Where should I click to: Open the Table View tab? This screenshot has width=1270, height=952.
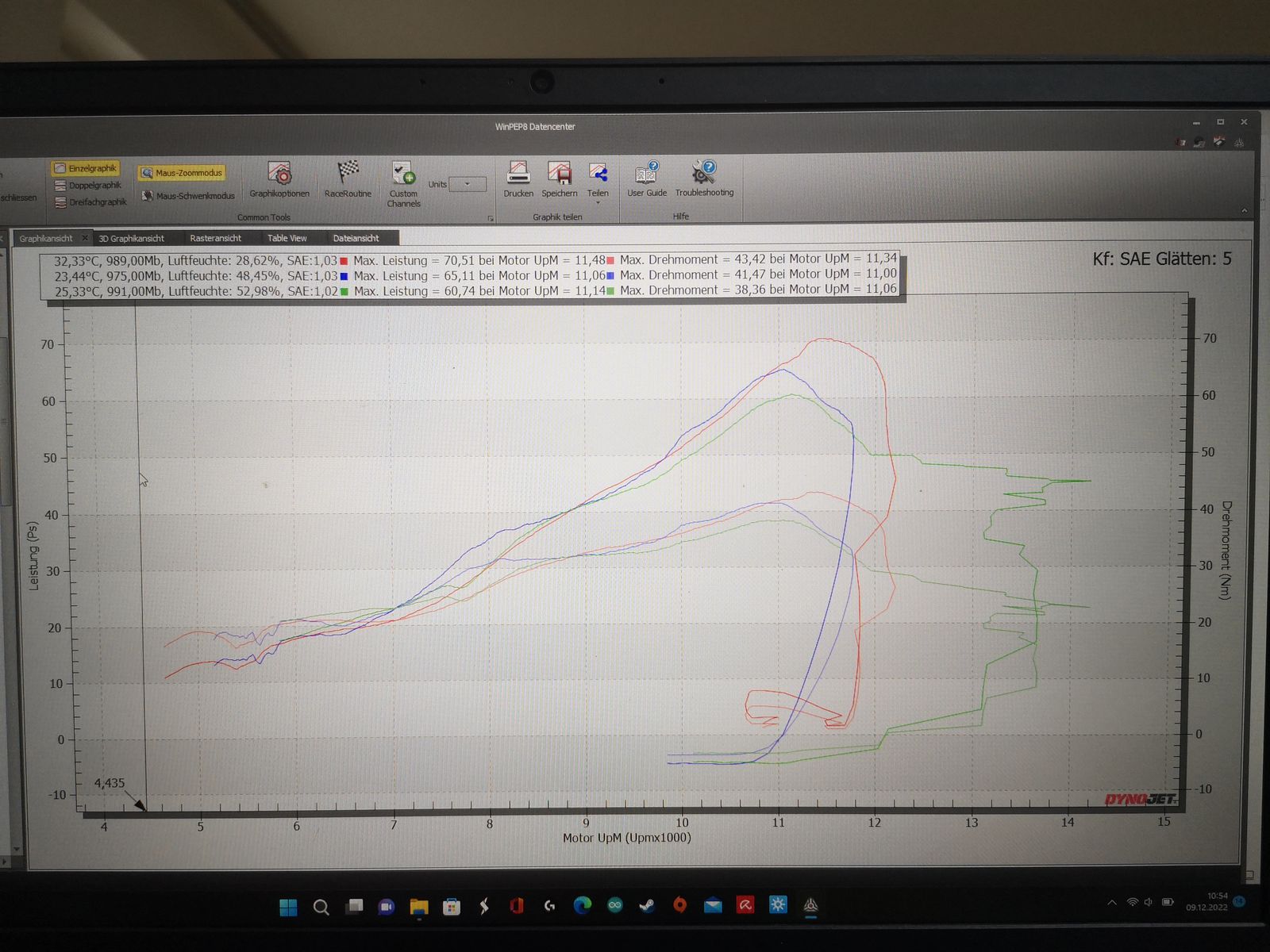[x=287, y=238]
